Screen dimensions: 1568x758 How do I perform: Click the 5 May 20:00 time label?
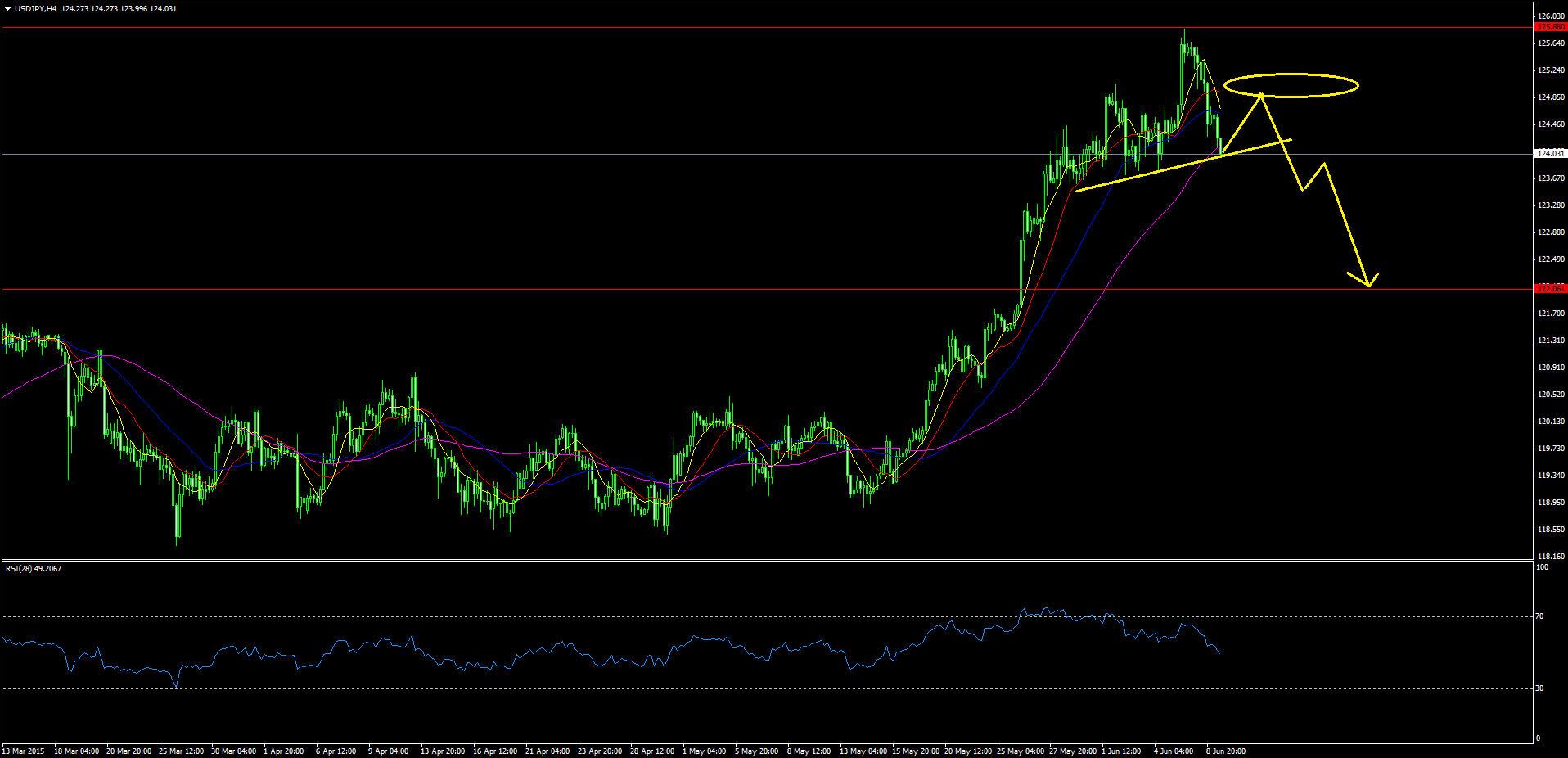pyautogui.click(x=756, y=751)
